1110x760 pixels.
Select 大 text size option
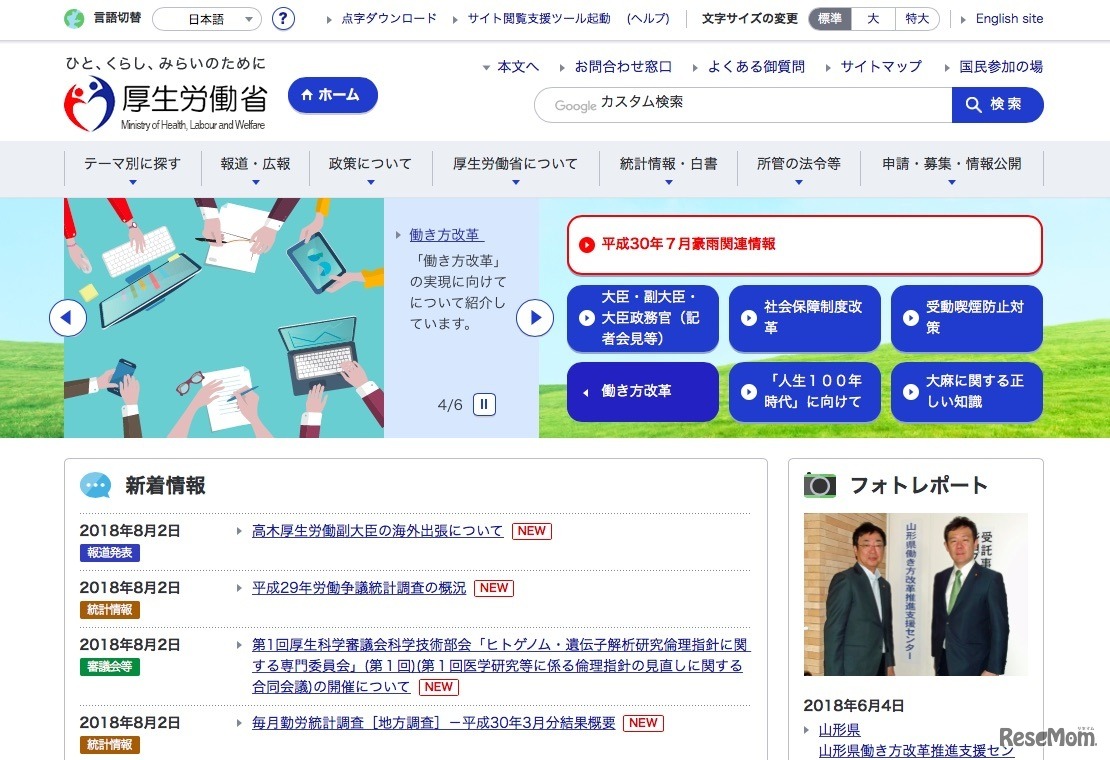click(872, 18)
